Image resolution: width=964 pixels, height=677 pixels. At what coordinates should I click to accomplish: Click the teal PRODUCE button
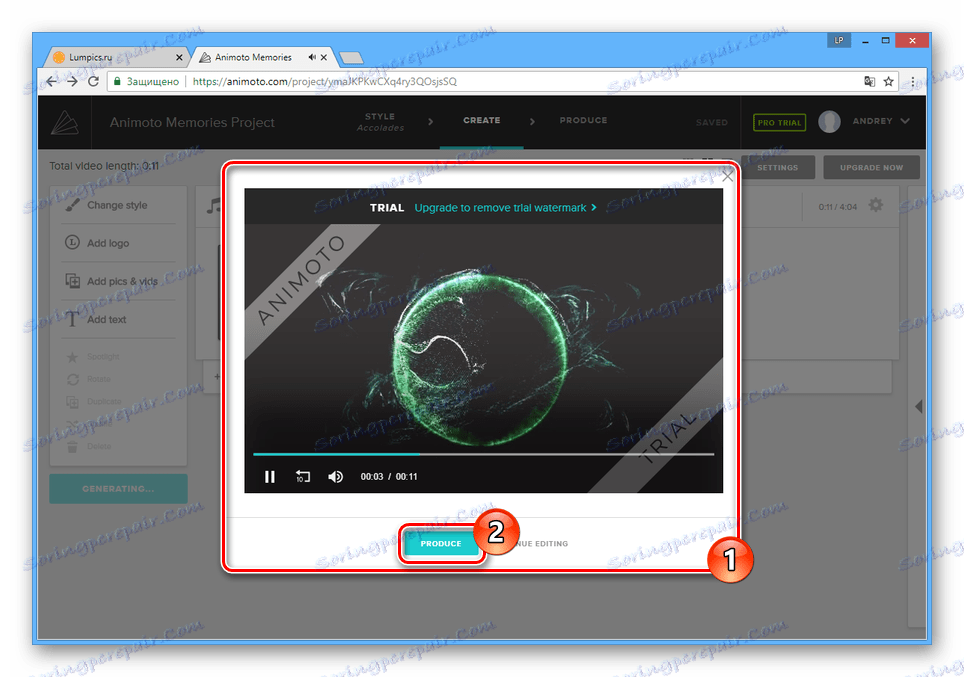(441, 544)
